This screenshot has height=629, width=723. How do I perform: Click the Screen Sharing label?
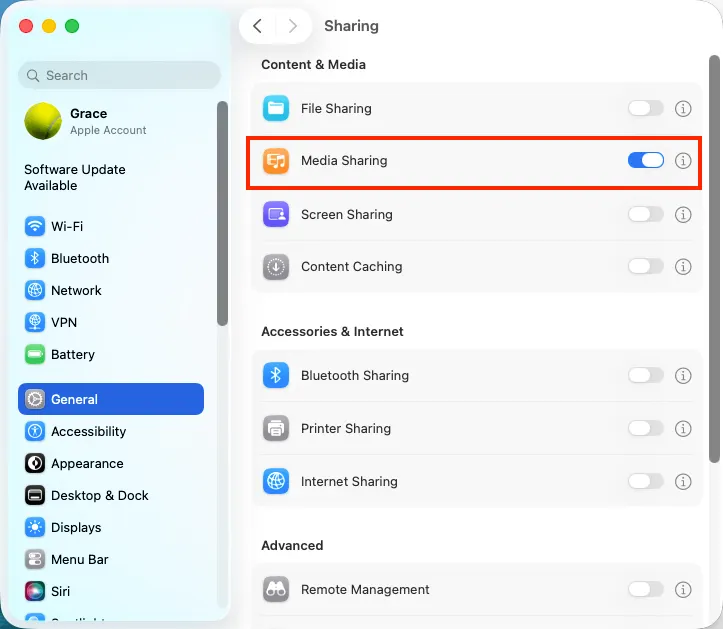(x=347, y=214)
